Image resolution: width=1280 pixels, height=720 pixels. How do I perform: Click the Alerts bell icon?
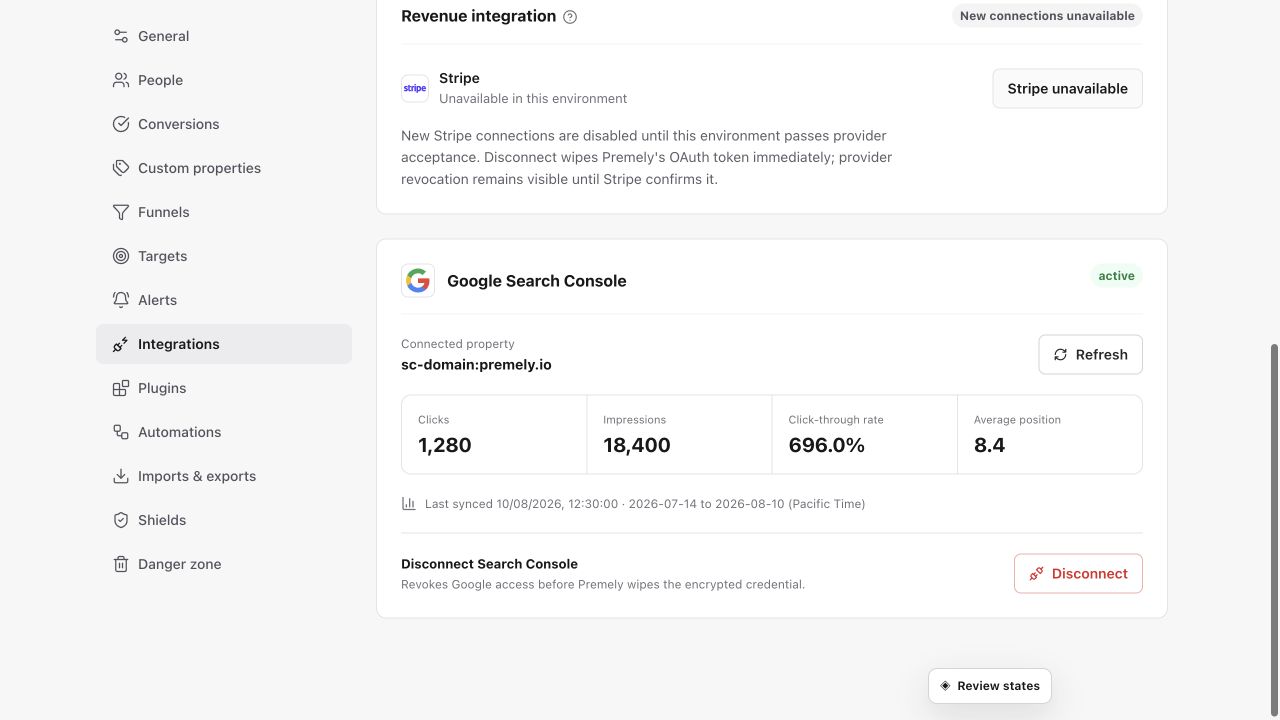point(121,300)
